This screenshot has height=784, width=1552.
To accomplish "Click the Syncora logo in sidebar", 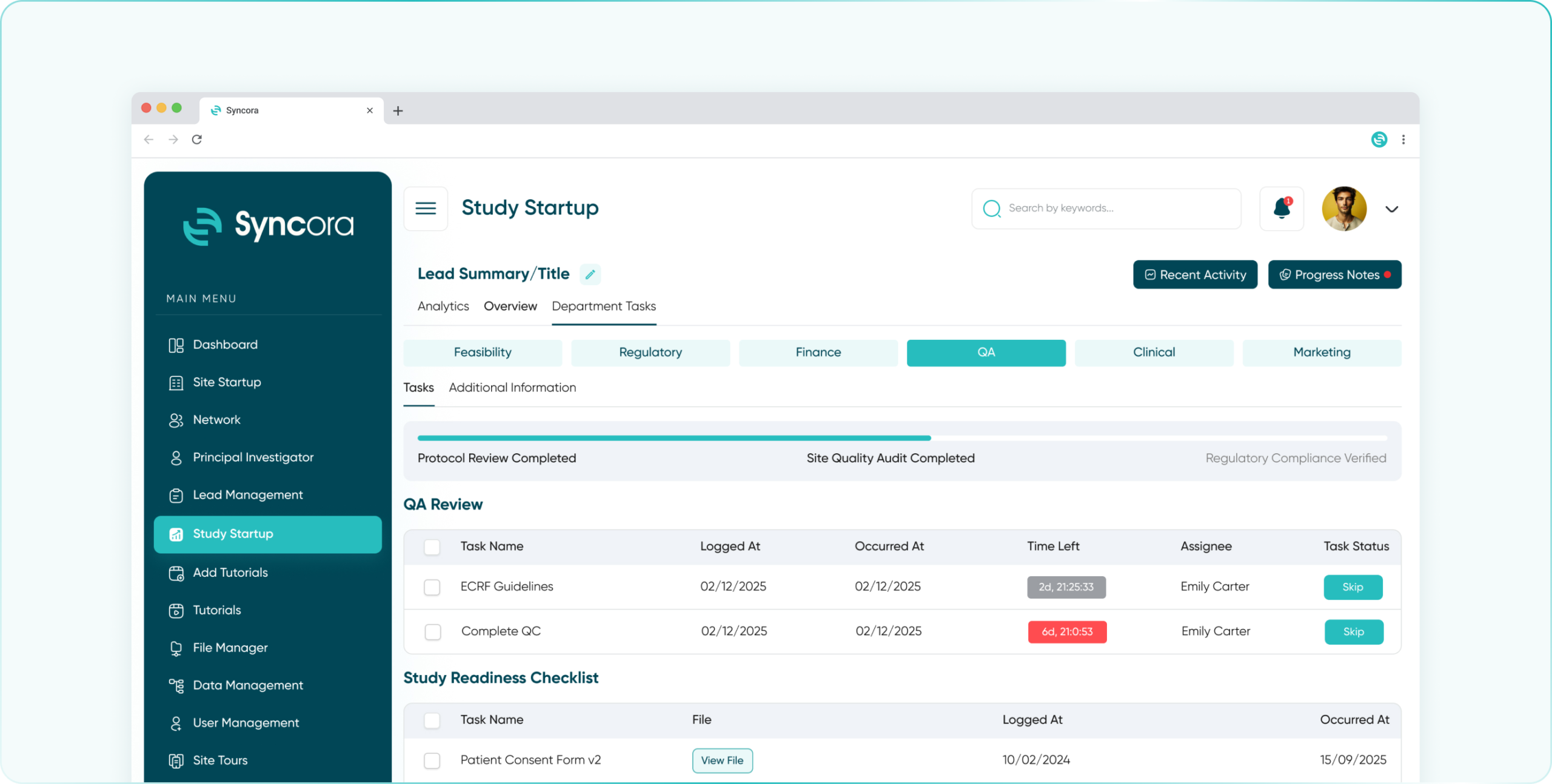I will click(x=268, y=225).
